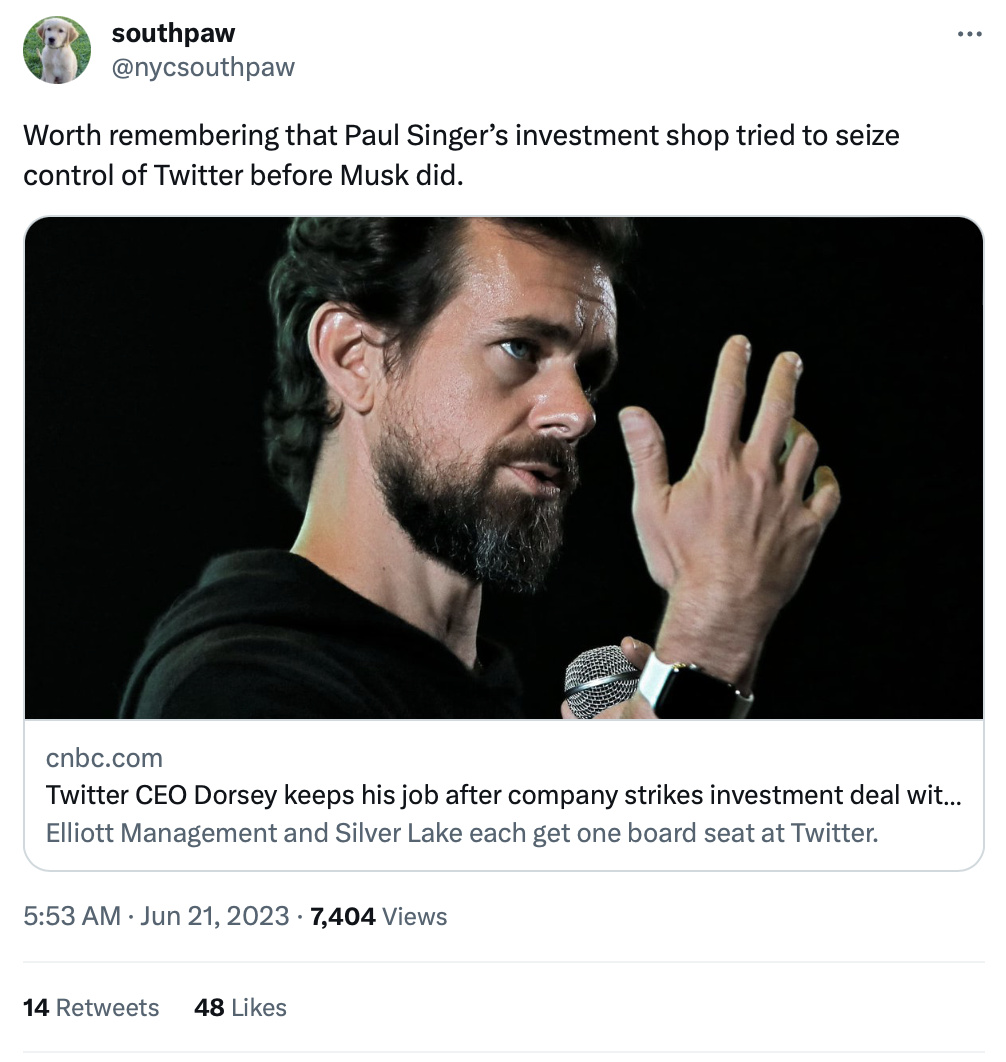
Task: Click the smartwatch in the article photo
Action: tap(690, 685)
